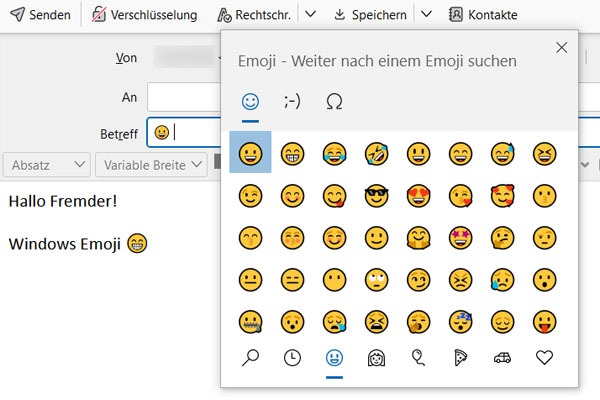Click in the An recipient field

coord(184,97)
